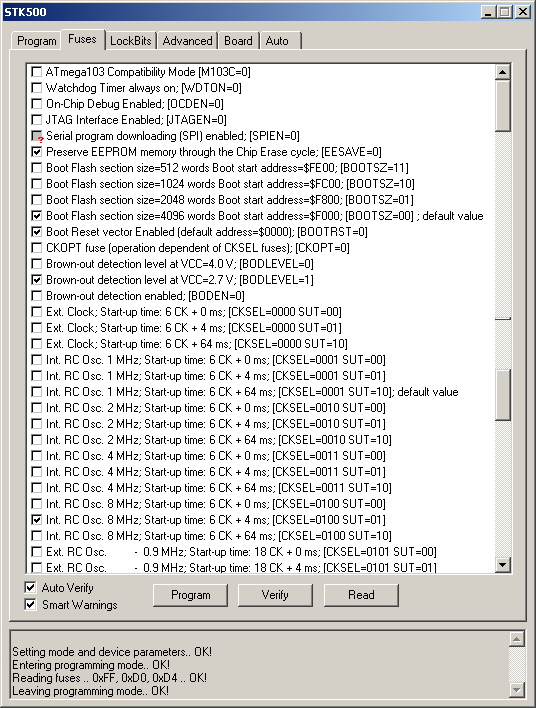Image resolution: width=536 pixels, height=708 pixels.
Task: Toggle Brown-out level VCC=2.7 V
Action: 36,280
